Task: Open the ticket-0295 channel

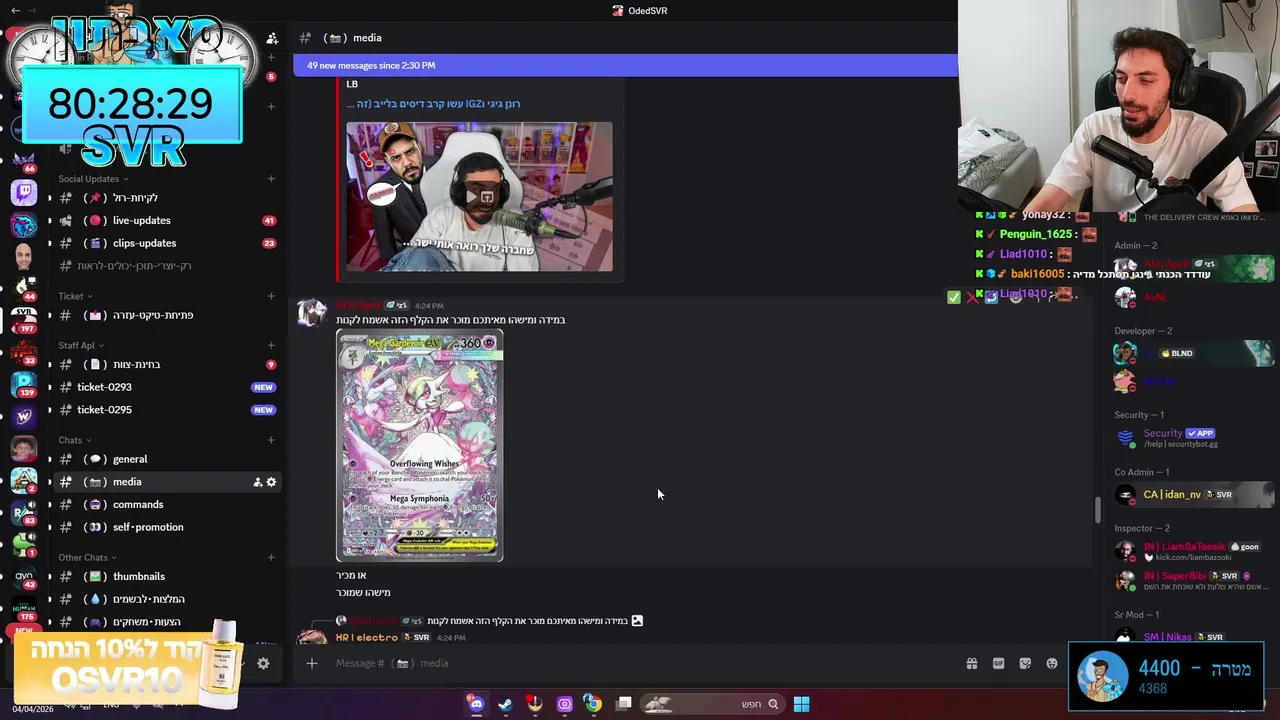Action: point(167,410)
